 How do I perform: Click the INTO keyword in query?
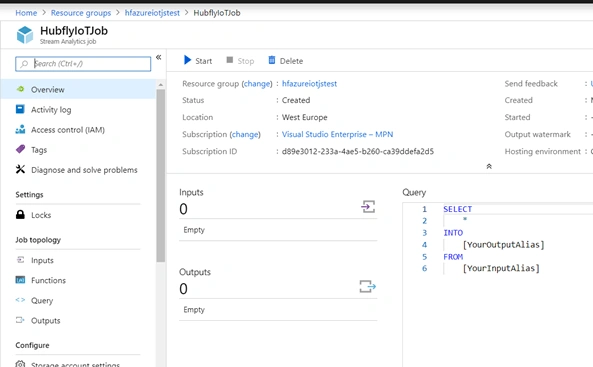(x=453, y=233)
